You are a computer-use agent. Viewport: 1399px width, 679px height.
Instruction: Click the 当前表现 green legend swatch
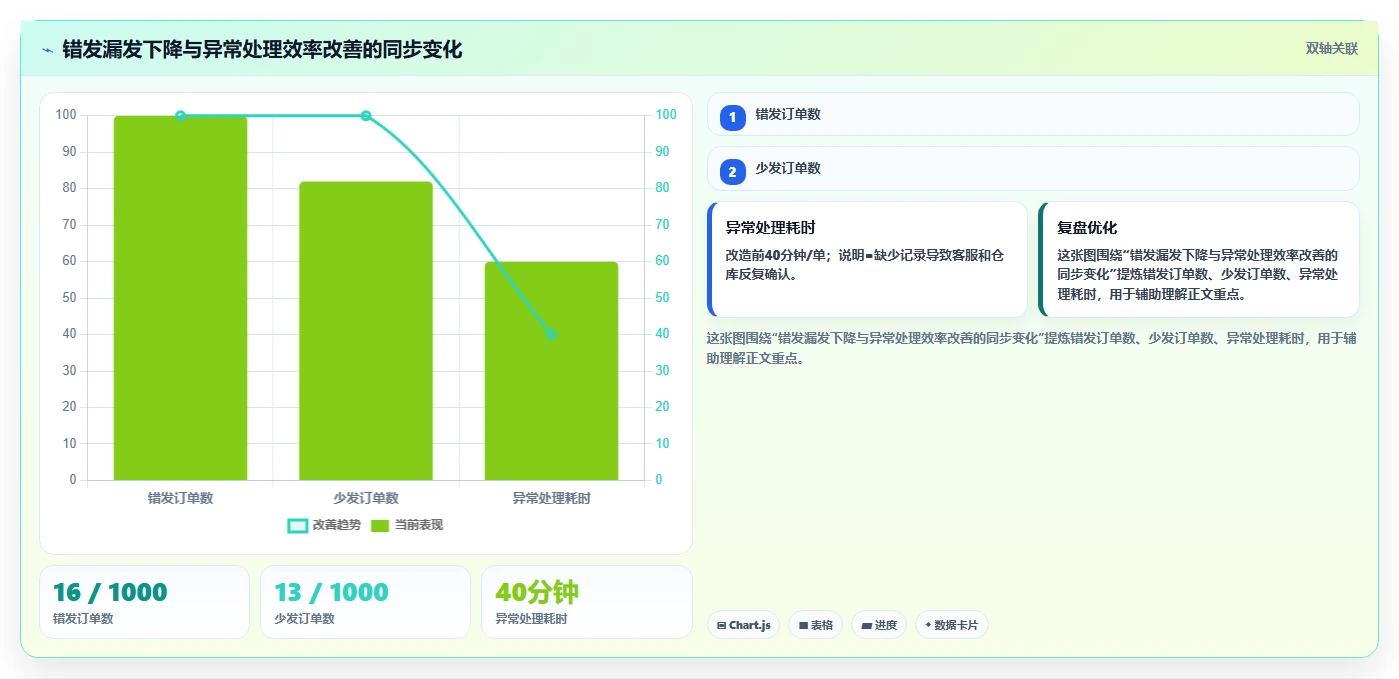(380, 526)
